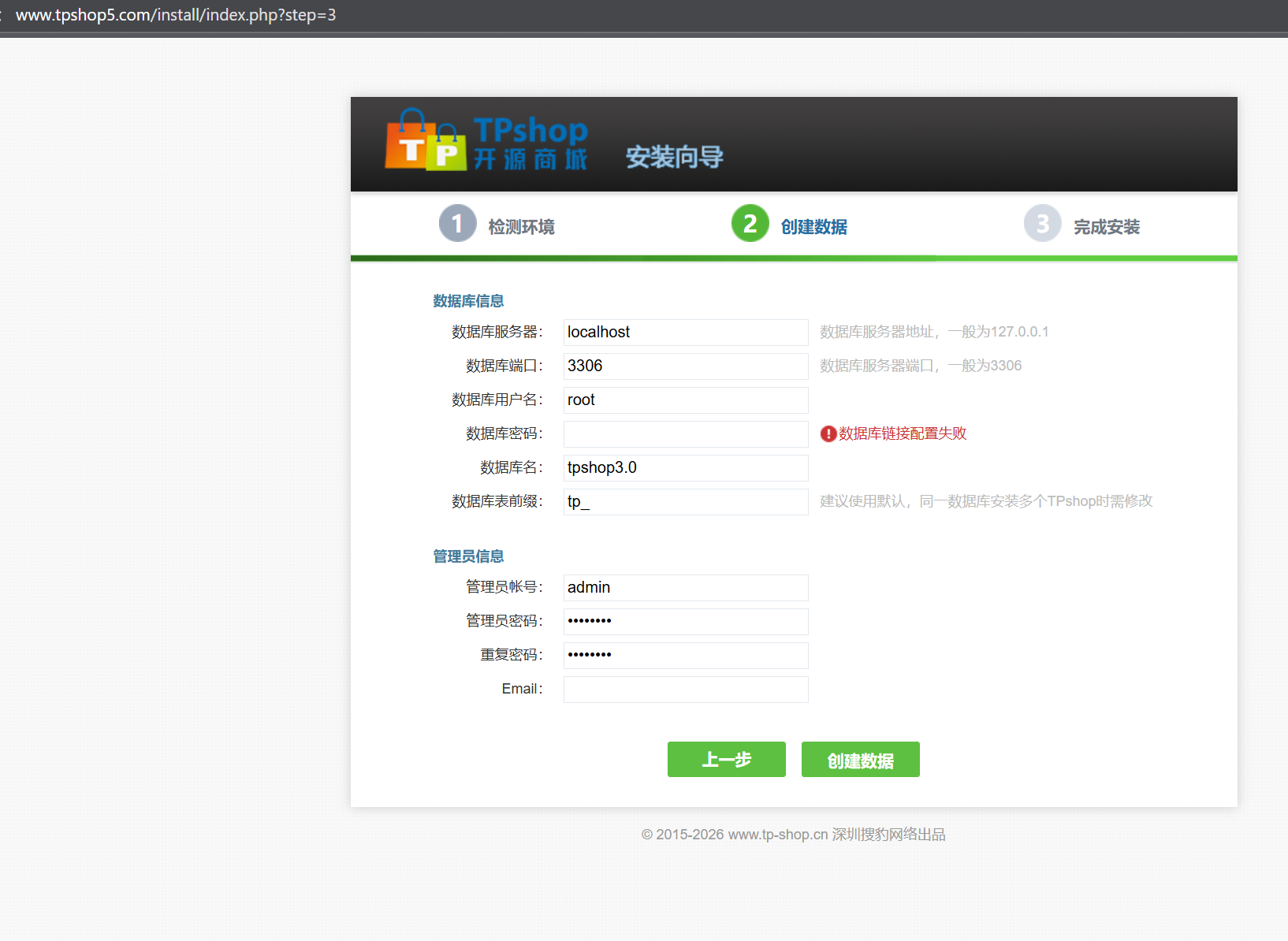This screenshot has height=941, width=1288.
Task: Click the 安装向导 header text
Action: [674, 157]
